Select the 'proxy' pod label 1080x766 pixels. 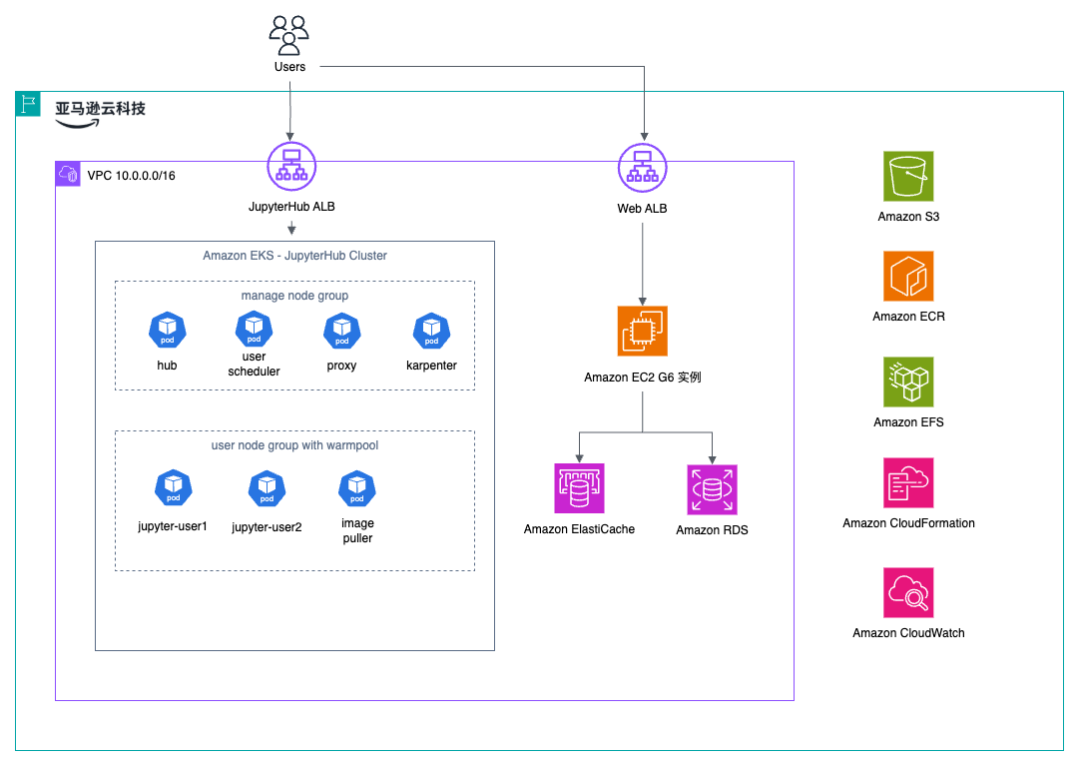(342, 366)
